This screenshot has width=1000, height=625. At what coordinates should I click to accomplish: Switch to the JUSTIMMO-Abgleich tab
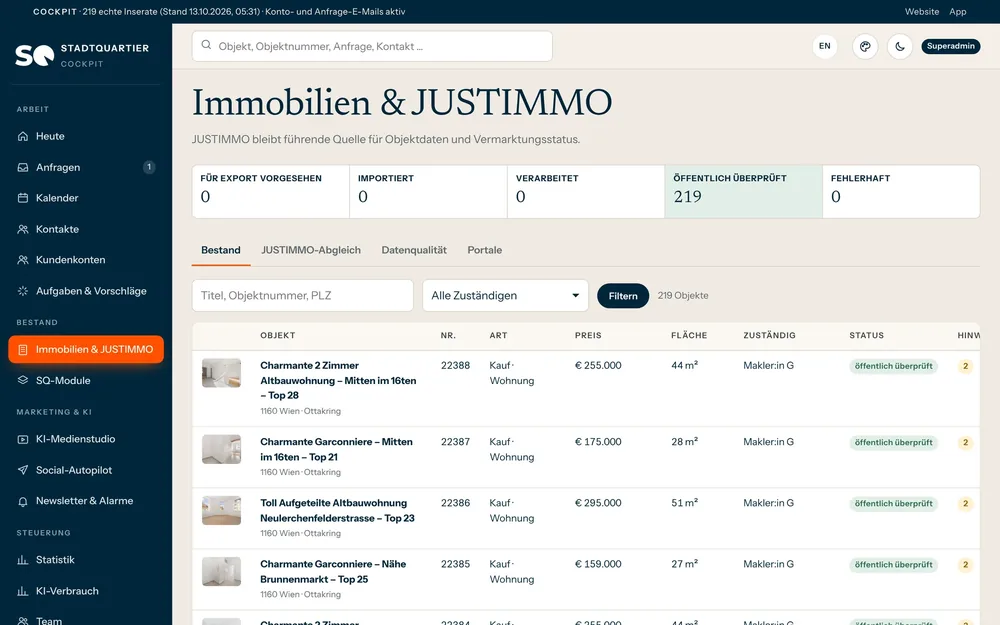tap(311, 250)
